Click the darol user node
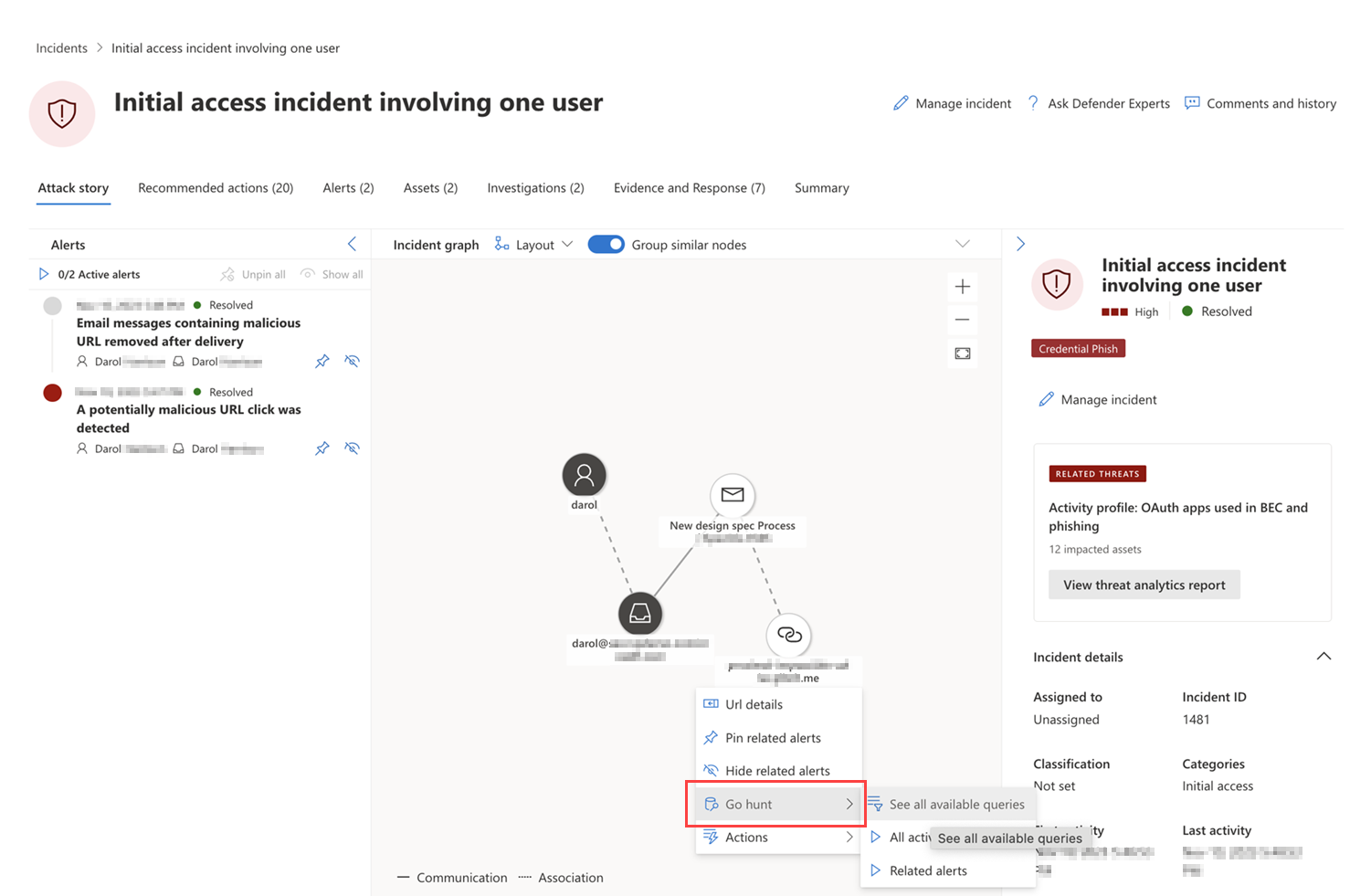1371x896 pixels. (585, 475)
